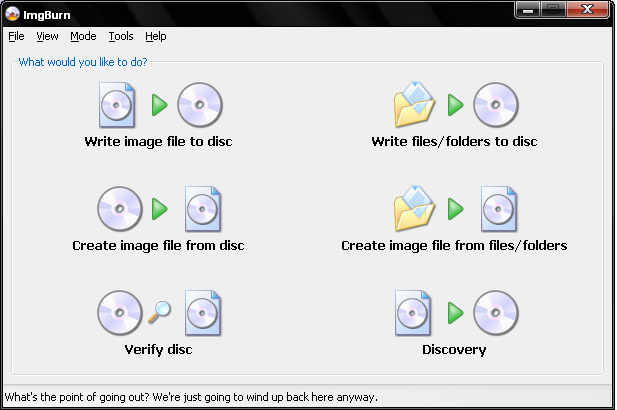Click image file icon above Discovery
This screenshot has height=410, width=617.
(413, 313)
